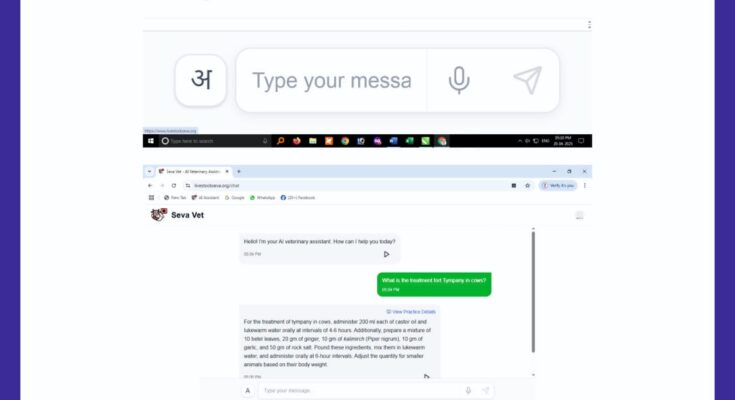Image resolution: width=735 pixels, height=400 pixels.
Task: Play audio of the AI greeting message
Action: click(x=386, y=254)
